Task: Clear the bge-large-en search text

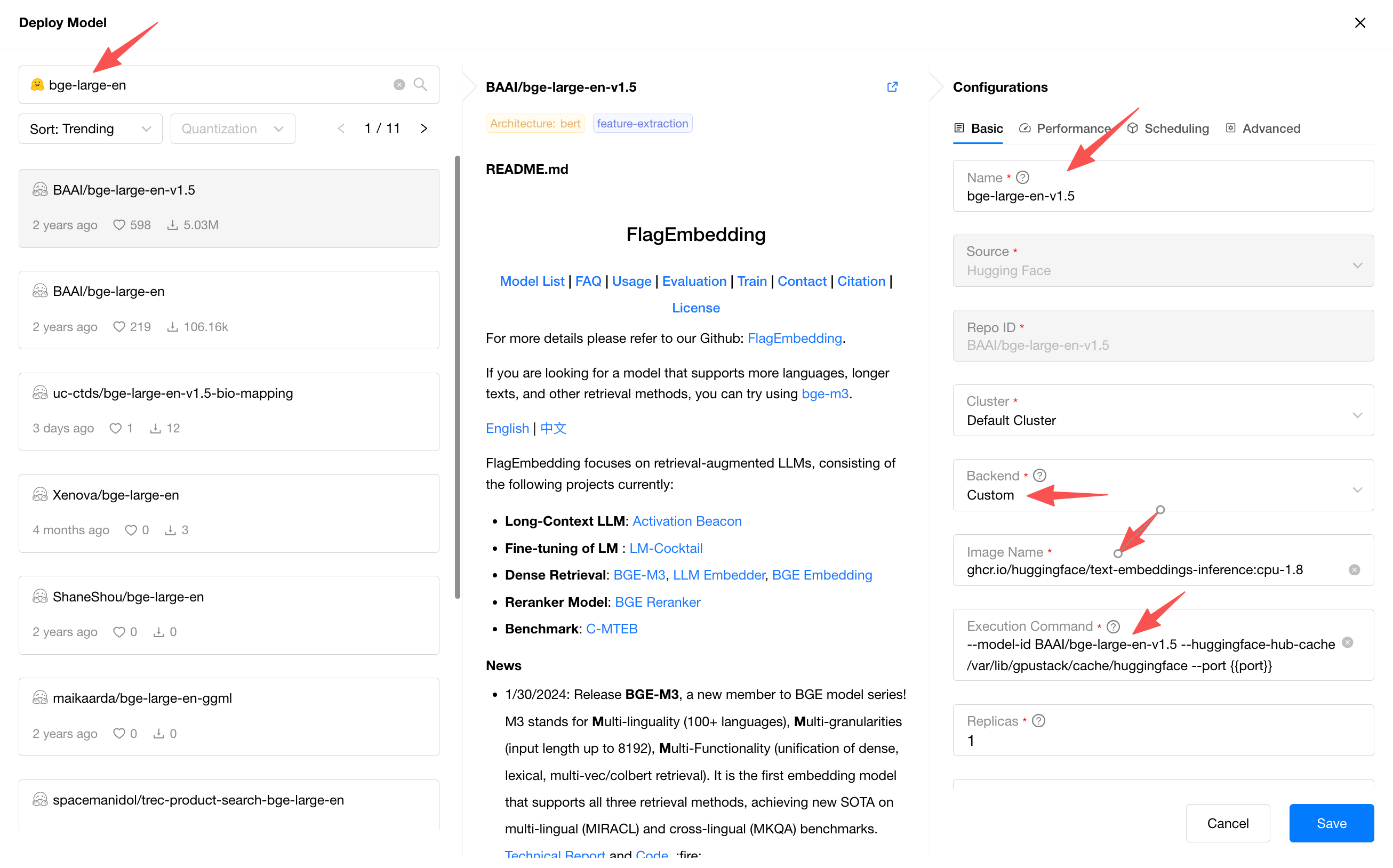Action: (x=399, y=84)
